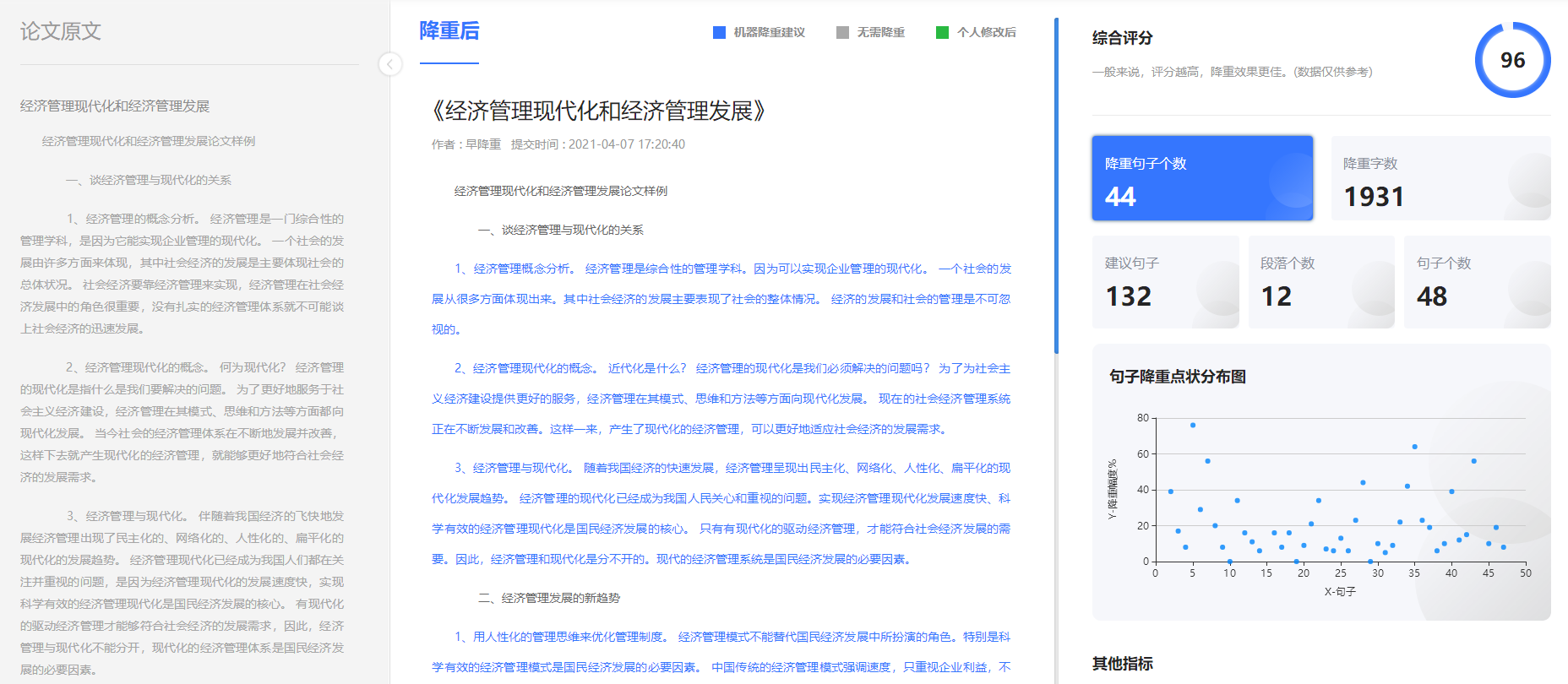Viewport: 1568px width, 684px height.
Task: Open the 句子个数 48 card
Action: coord(1476,281)
